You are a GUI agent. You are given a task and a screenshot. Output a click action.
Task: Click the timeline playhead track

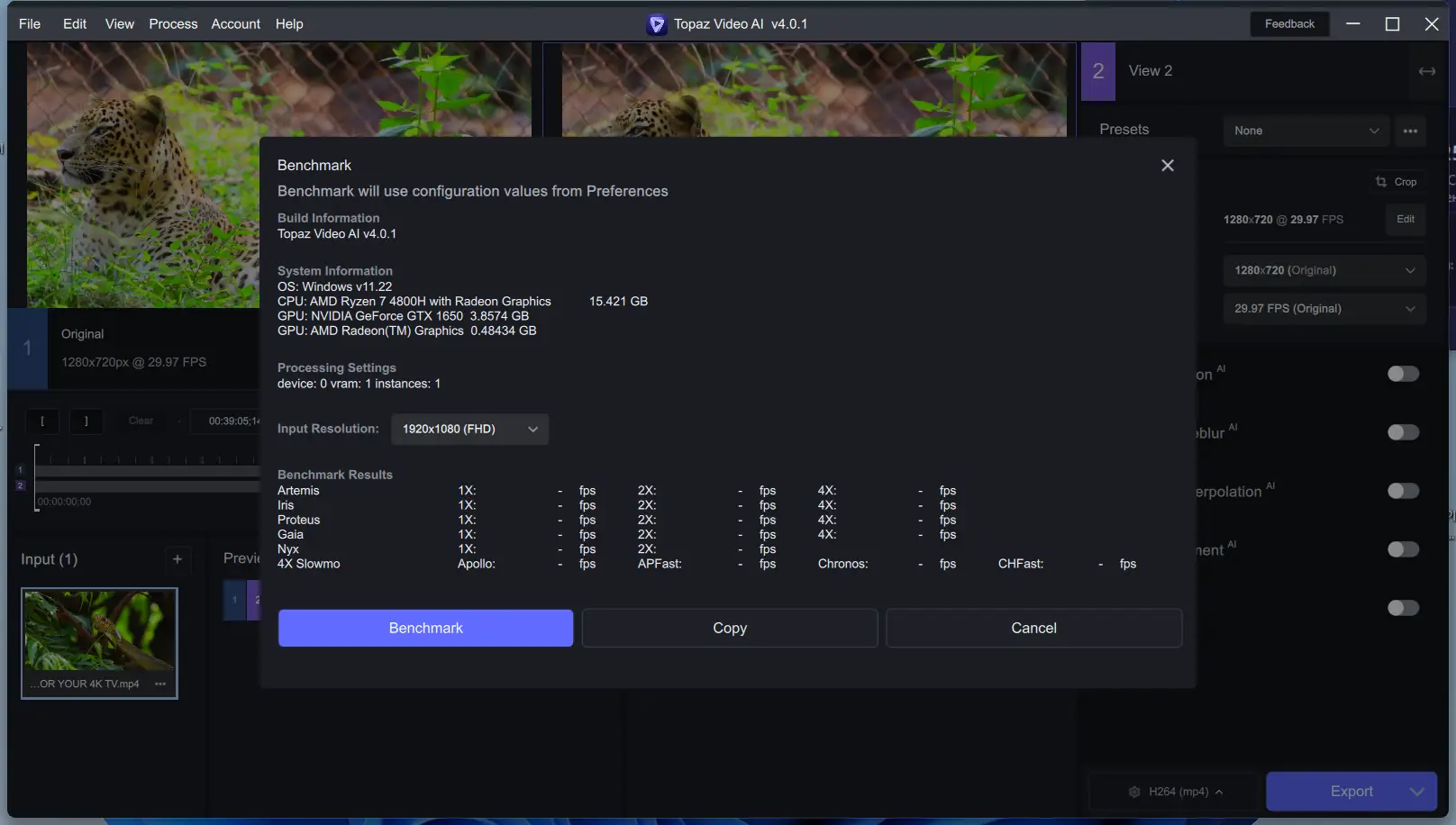[149, 471]
